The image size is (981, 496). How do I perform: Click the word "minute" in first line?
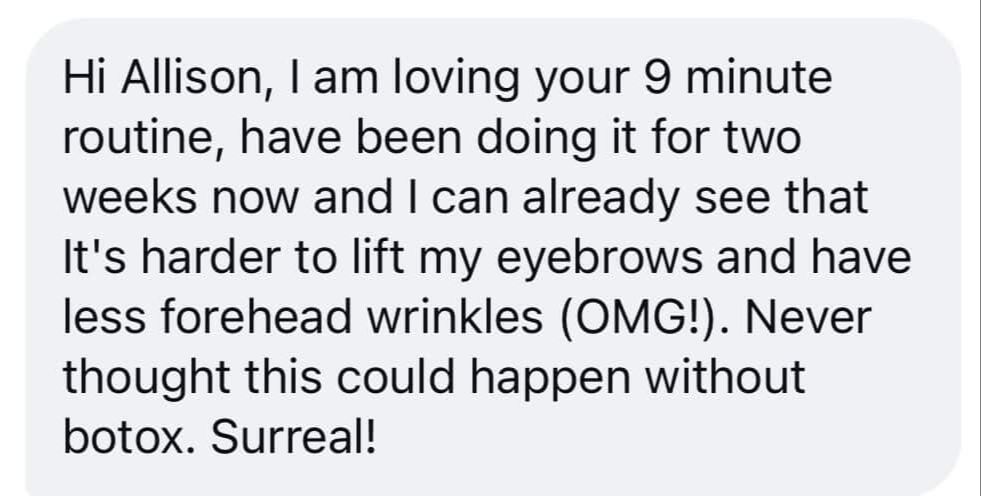[x=760, y=78]
